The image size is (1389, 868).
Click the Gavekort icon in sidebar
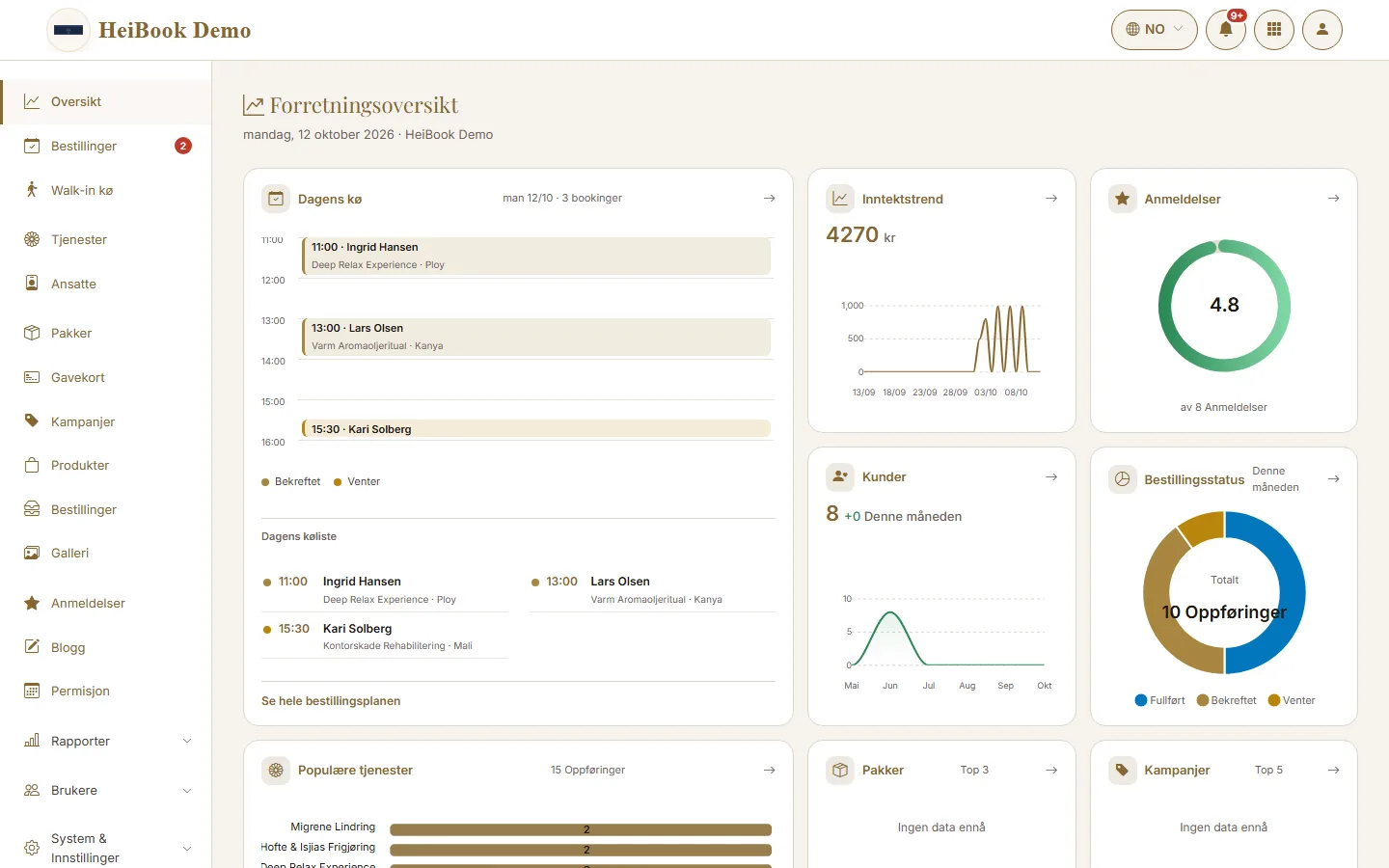click(x=32, y=377)
